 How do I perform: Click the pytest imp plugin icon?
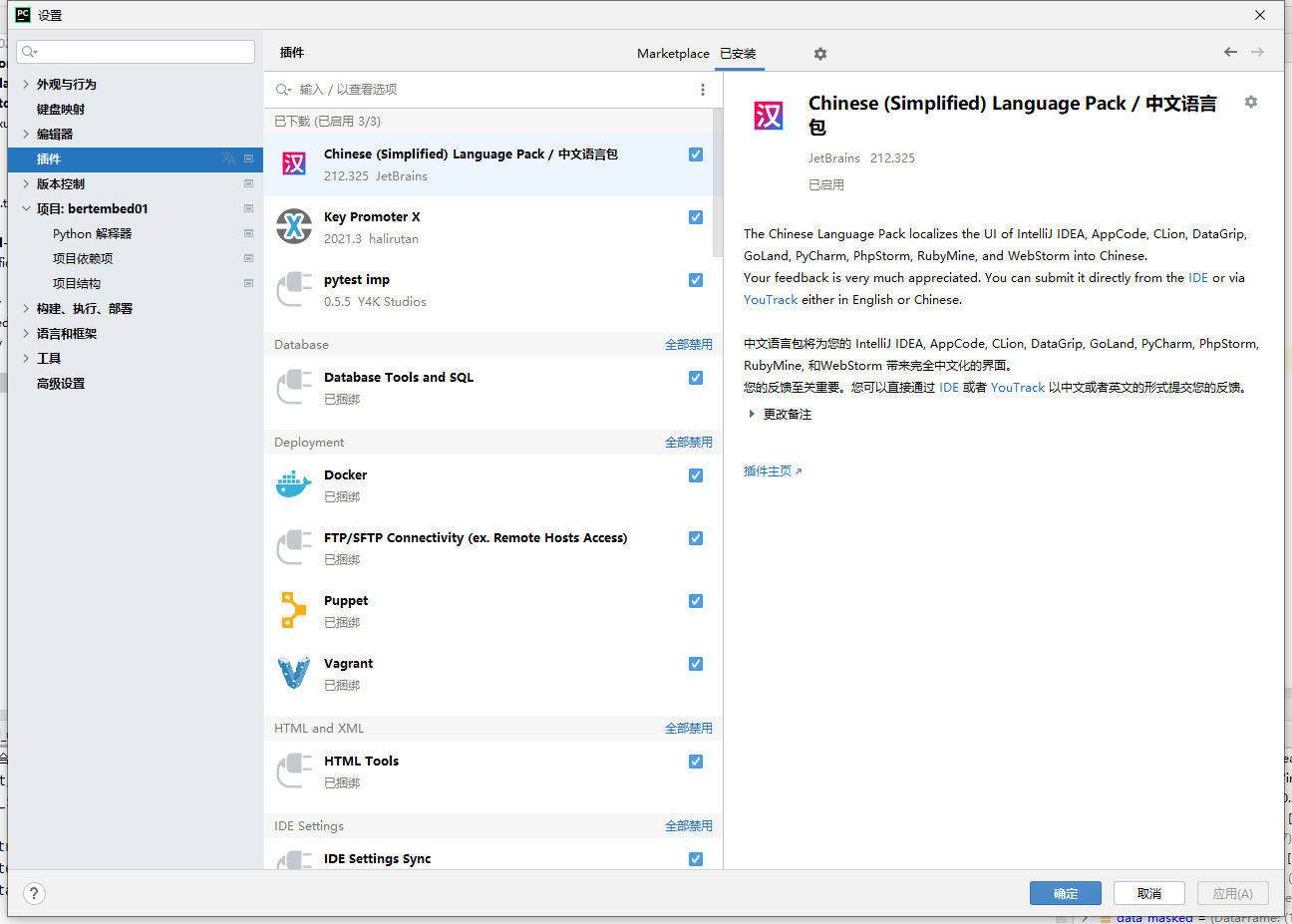294,289
